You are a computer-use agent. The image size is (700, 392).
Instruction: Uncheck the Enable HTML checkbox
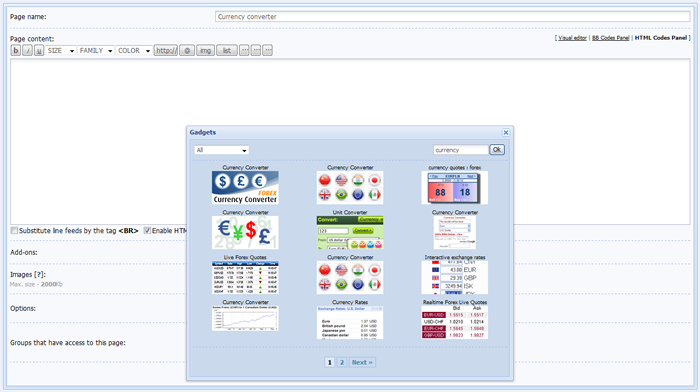pos(147,231)
